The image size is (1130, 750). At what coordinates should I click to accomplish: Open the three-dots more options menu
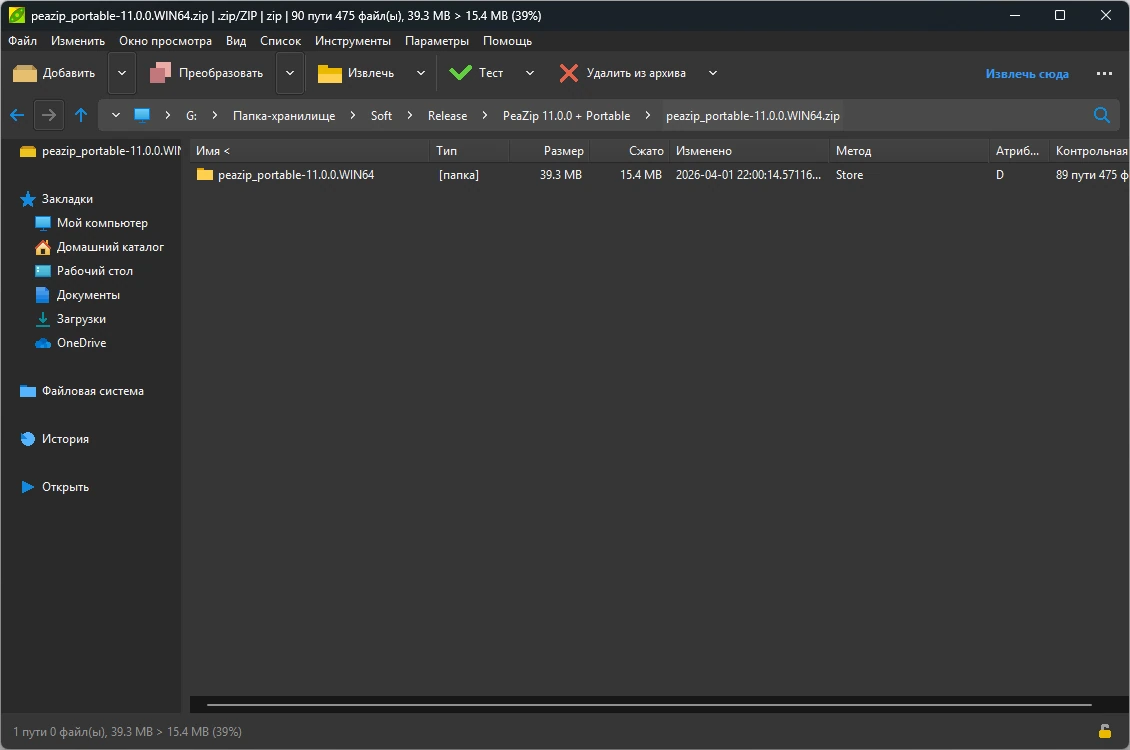1104,73
